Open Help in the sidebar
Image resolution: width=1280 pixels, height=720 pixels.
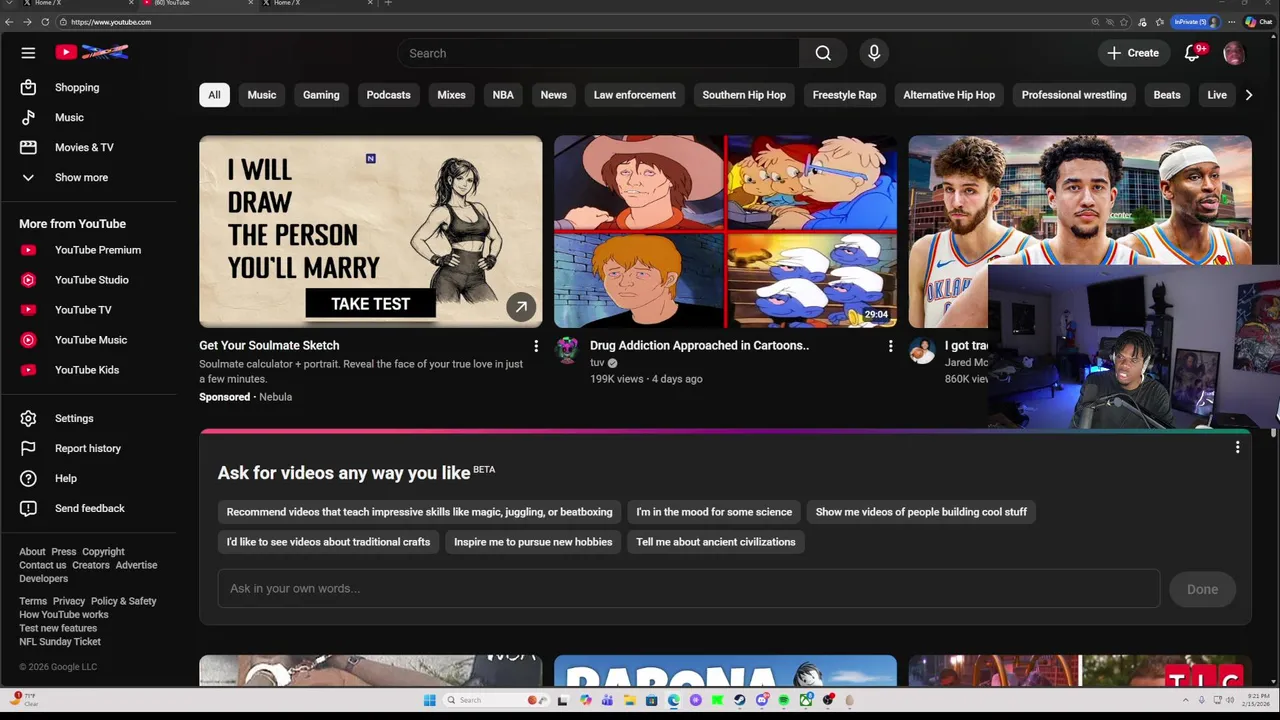pyautogui.click(x=65, y=478)
